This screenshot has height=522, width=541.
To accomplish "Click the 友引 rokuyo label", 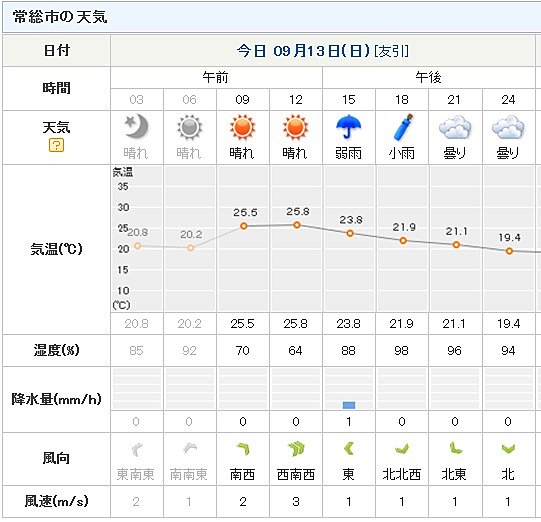I will click(x=392, y=51).
